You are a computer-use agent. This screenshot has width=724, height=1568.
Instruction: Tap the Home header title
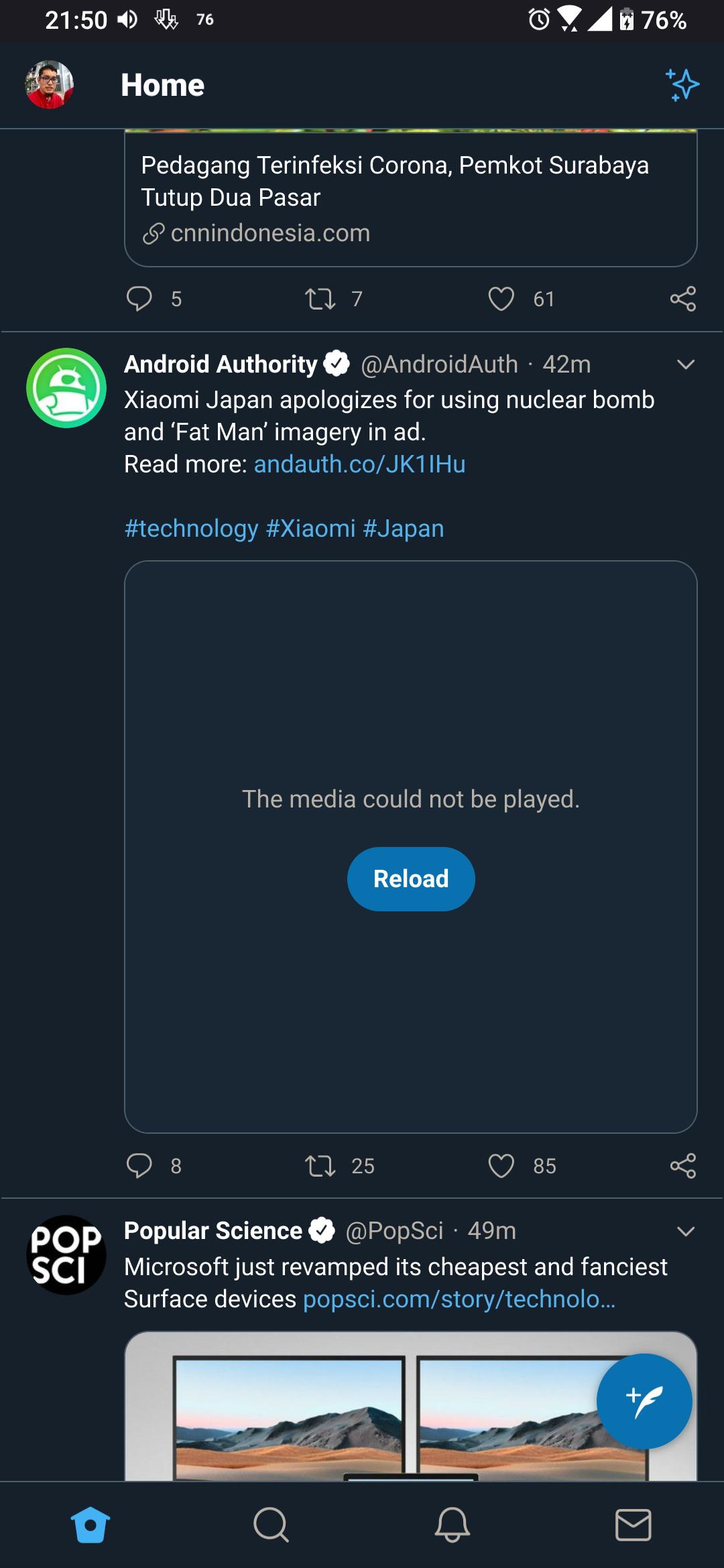point(162,84)
